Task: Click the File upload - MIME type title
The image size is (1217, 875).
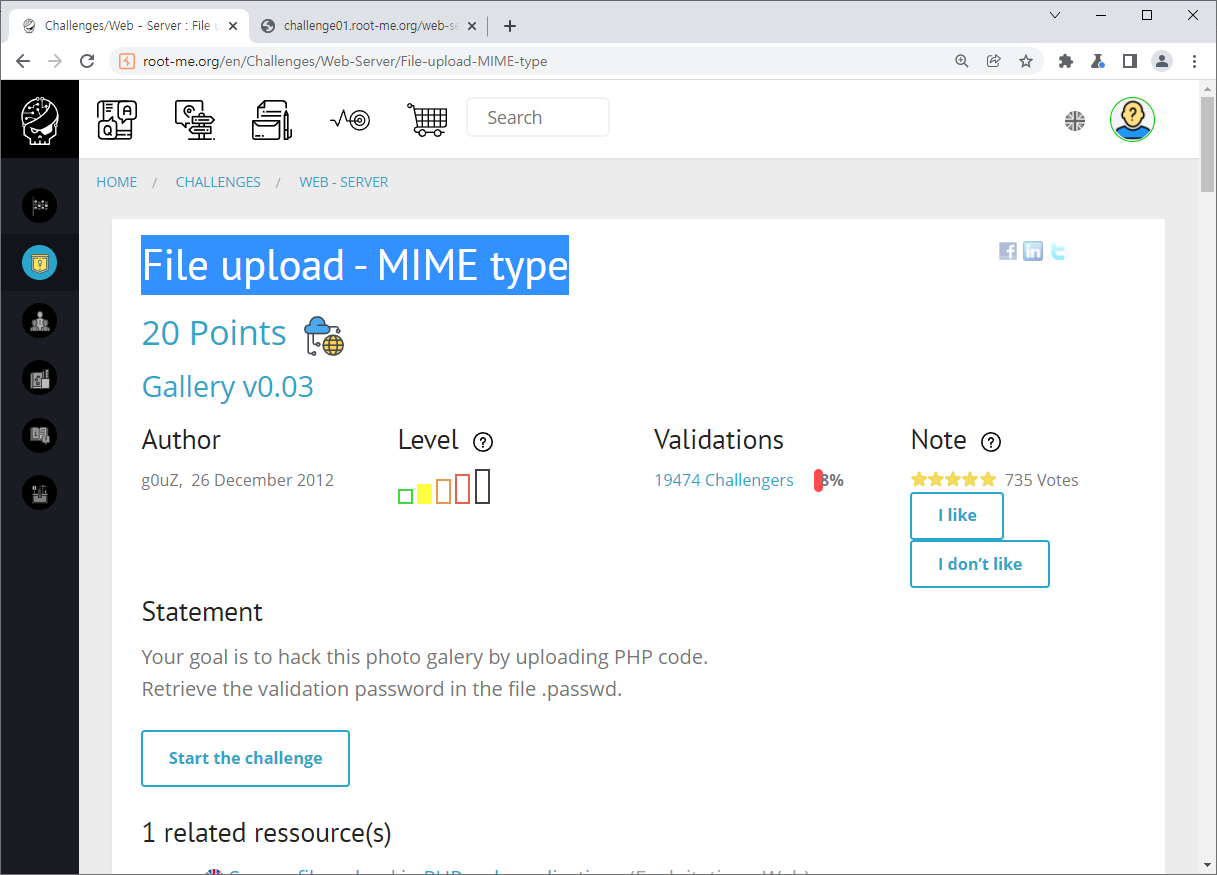Action: (x=355, y=265)
